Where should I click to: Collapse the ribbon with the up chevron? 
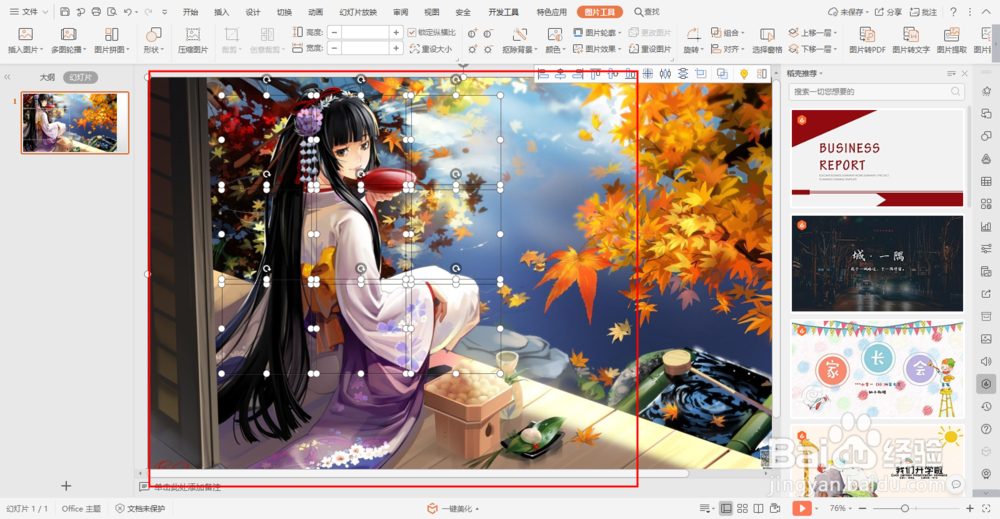point(987,11)
